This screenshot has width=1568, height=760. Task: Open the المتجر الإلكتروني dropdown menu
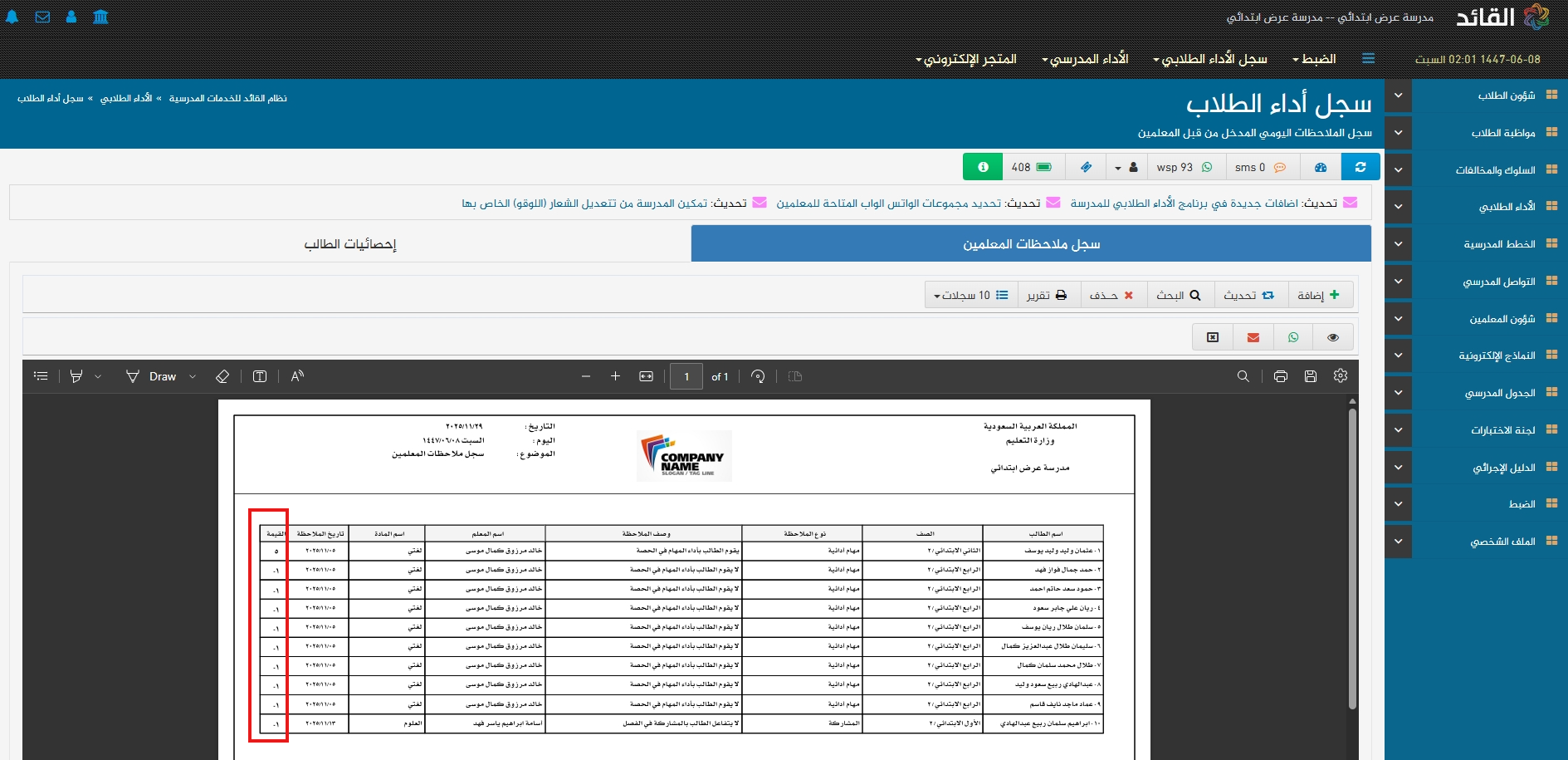966,59
